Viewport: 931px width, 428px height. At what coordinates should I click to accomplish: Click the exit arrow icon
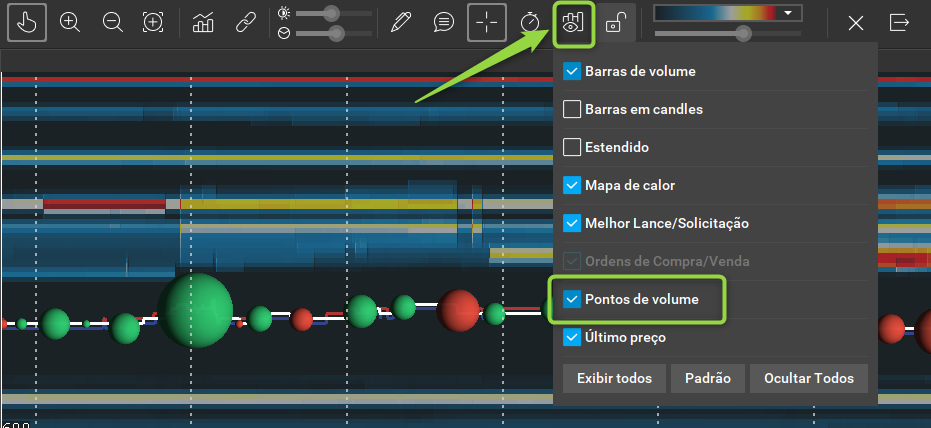click(899, 23)
